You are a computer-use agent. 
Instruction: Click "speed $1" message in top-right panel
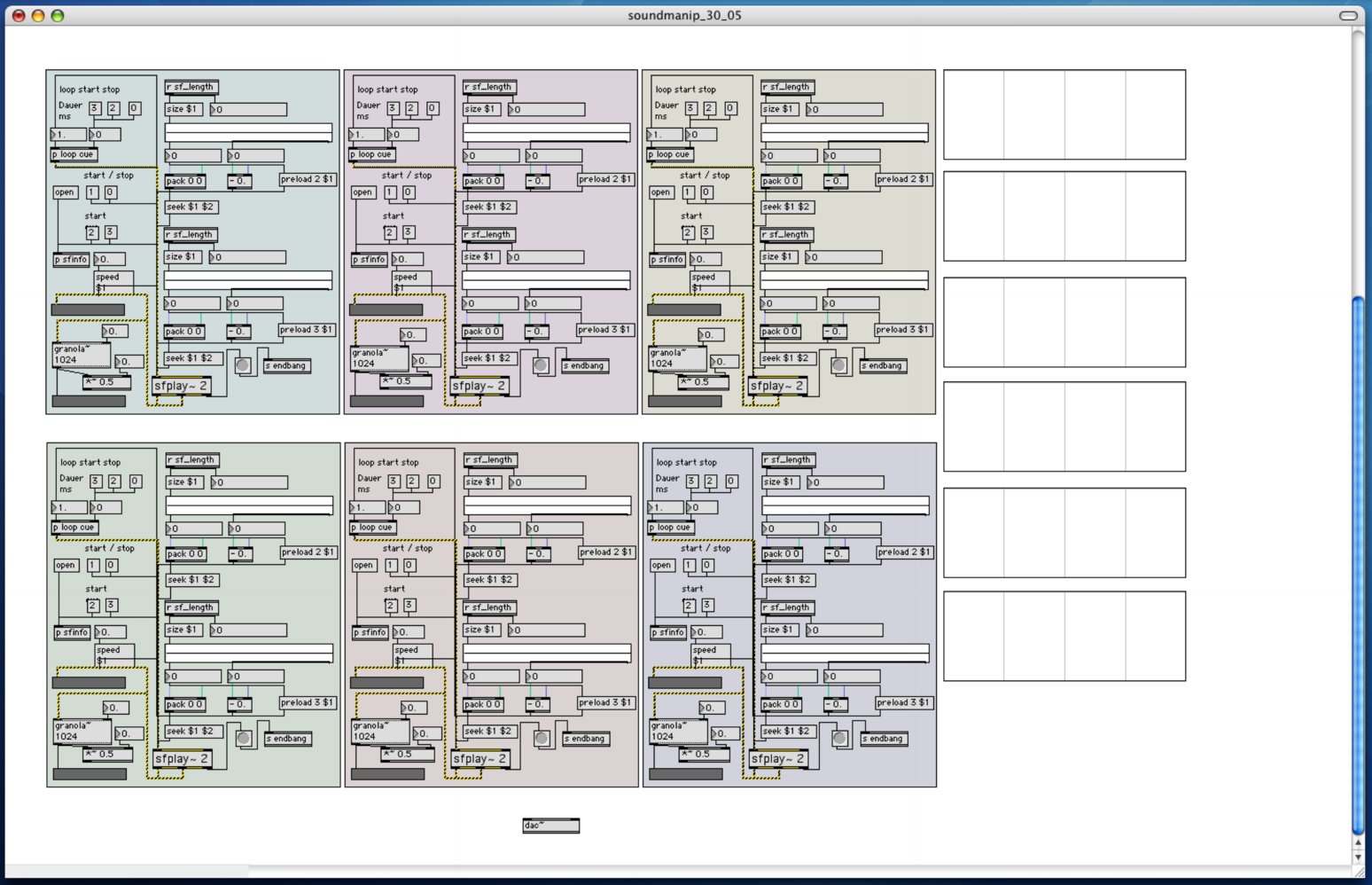point(710,282)
